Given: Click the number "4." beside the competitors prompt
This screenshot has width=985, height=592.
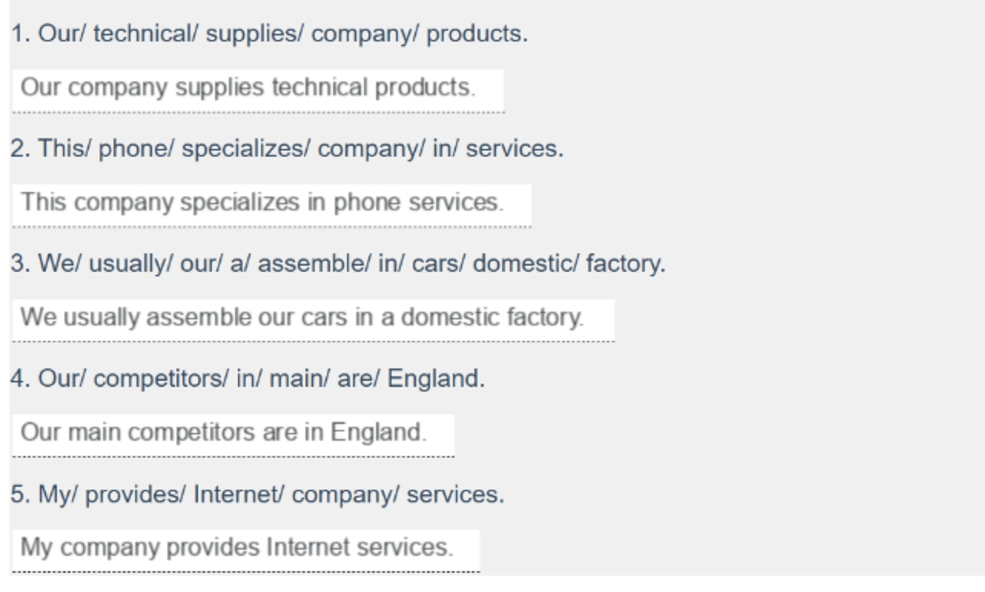Looking at the screenshot, I should click(x=20, y=379).
